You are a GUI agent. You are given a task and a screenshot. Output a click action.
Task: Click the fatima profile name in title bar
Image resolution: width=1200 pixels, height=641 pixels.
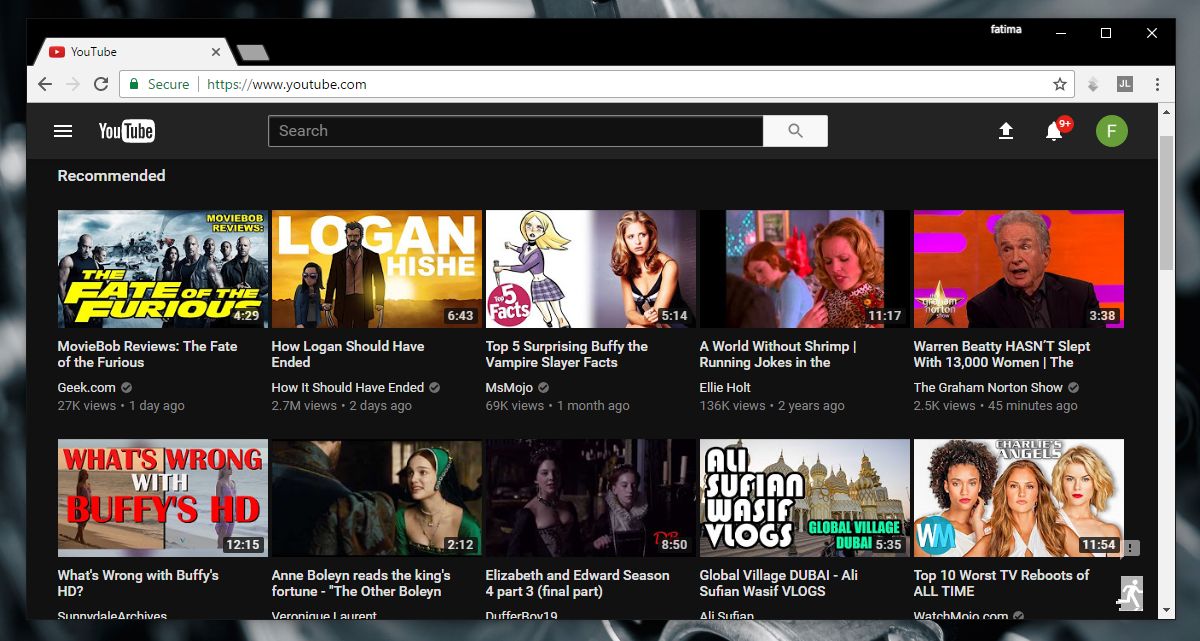(1006, 30)
